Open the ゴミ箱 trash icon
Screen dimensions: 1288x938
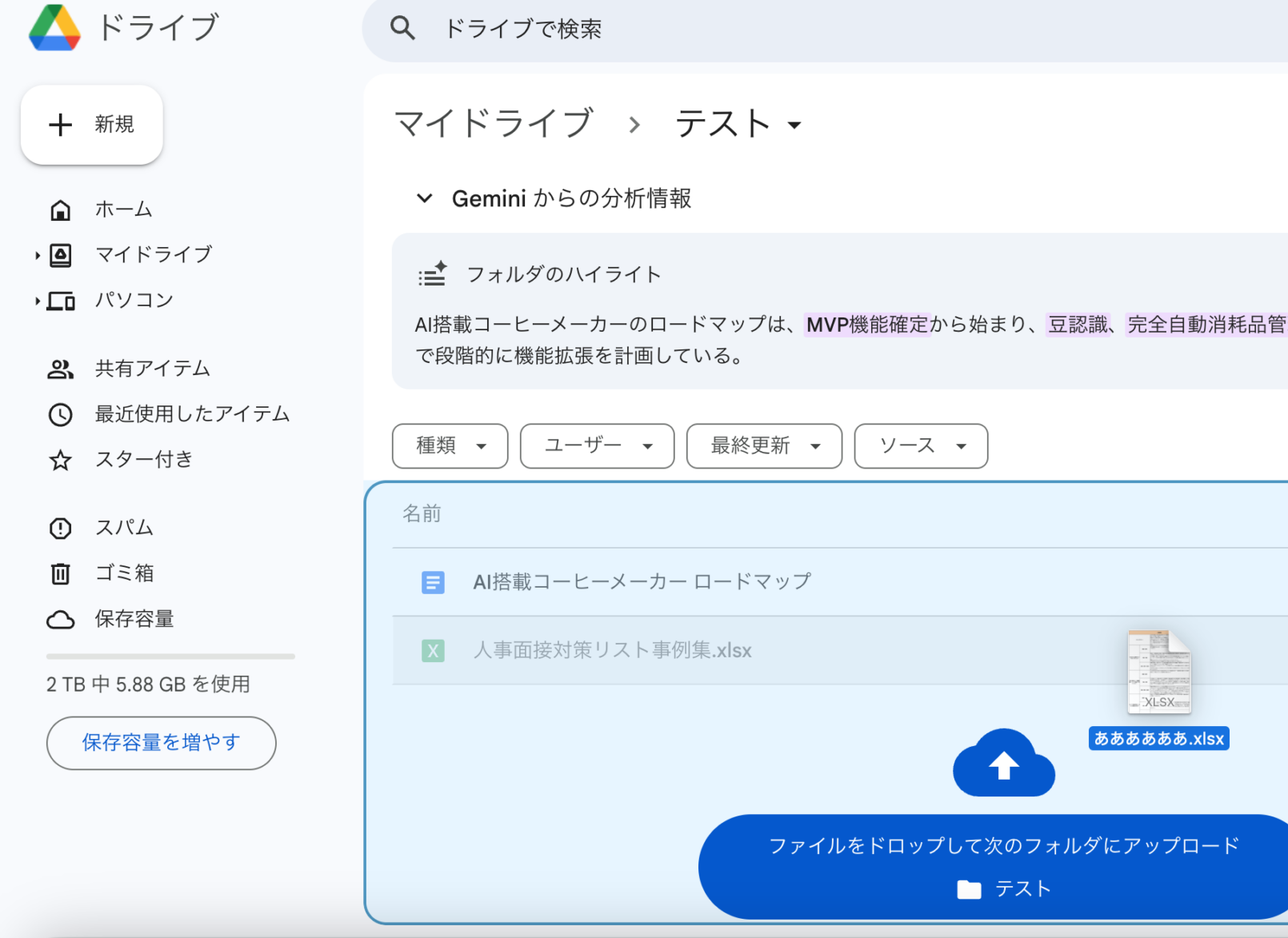[61, 573]
